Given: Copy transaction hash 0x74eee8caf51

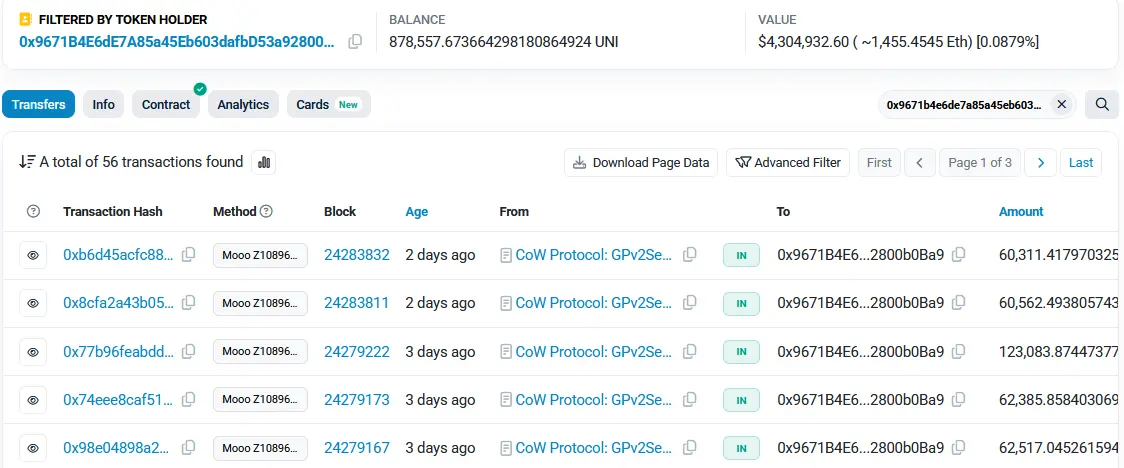Looking at the screenshot, I should [x=189, y=400].
